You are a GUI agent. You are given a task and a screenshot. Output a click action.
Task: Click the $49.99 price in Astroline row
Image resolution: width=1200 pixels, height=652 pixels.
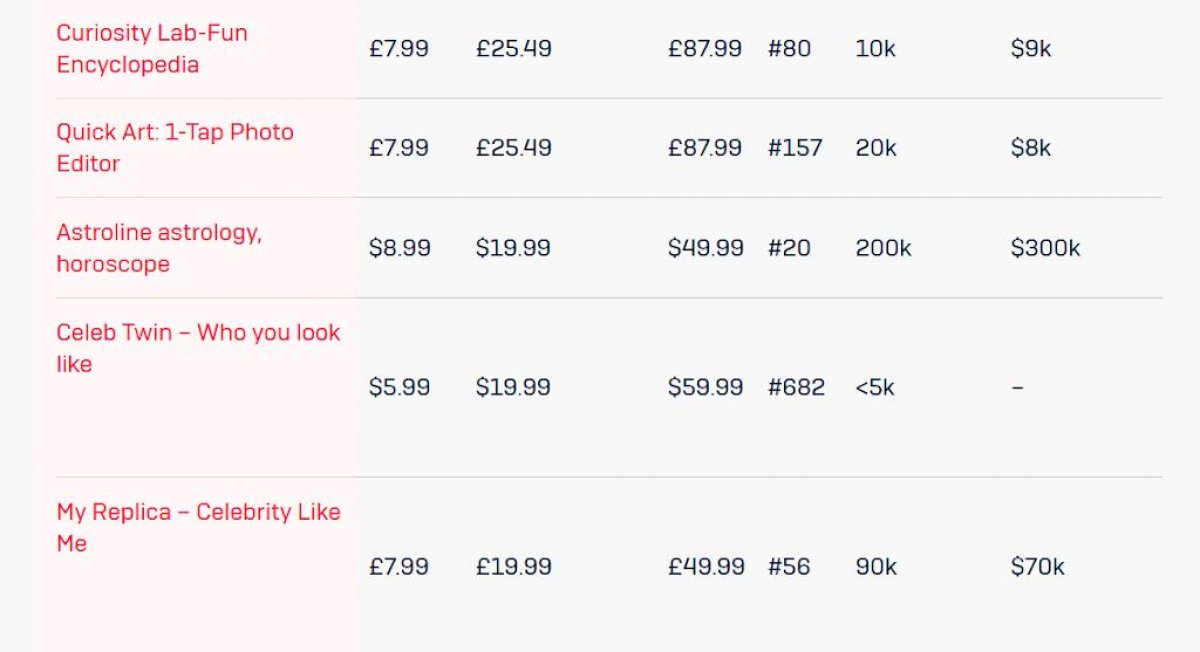705,248
